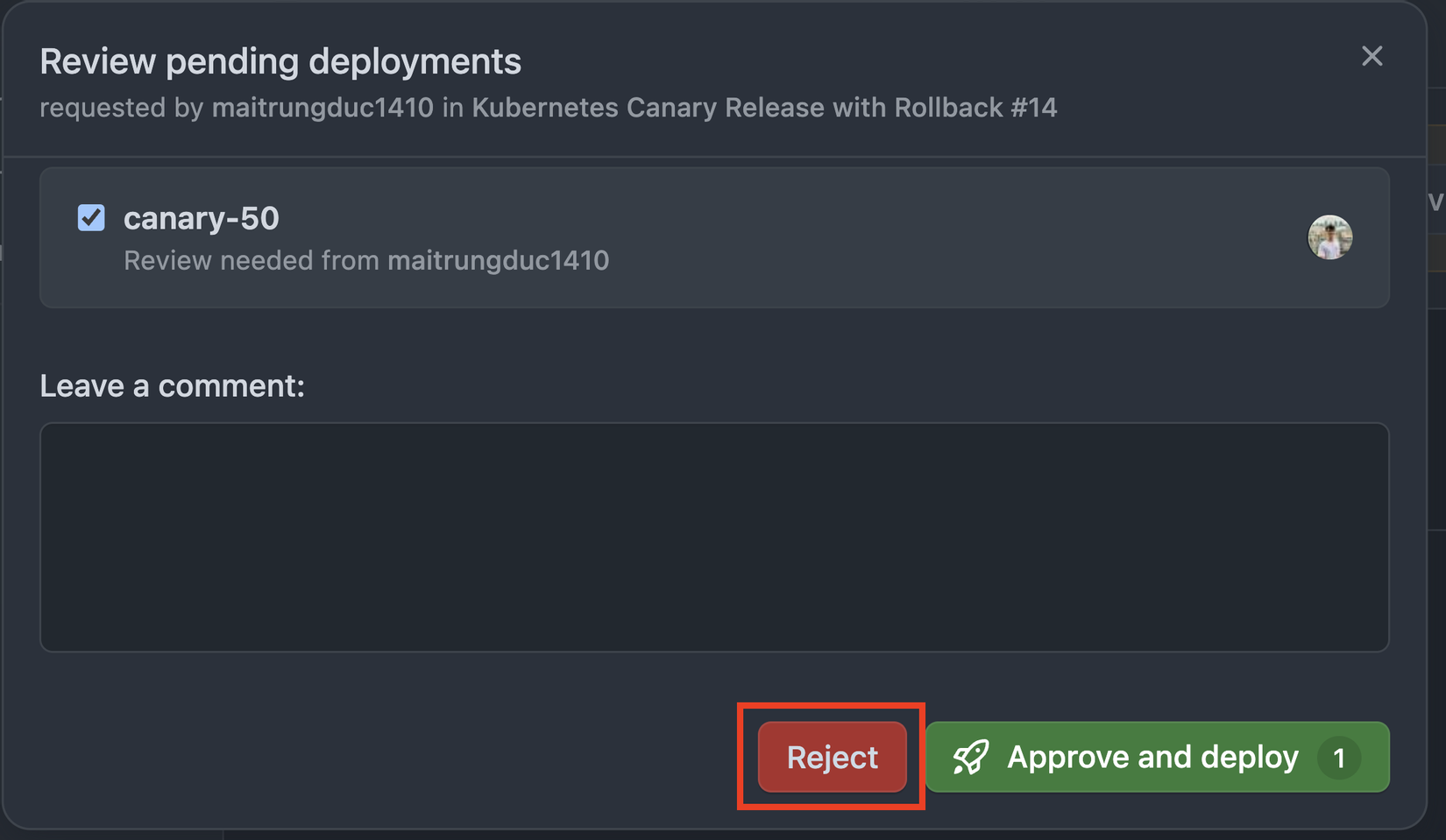Click inside the Leave a comment text box

point(714,537)
